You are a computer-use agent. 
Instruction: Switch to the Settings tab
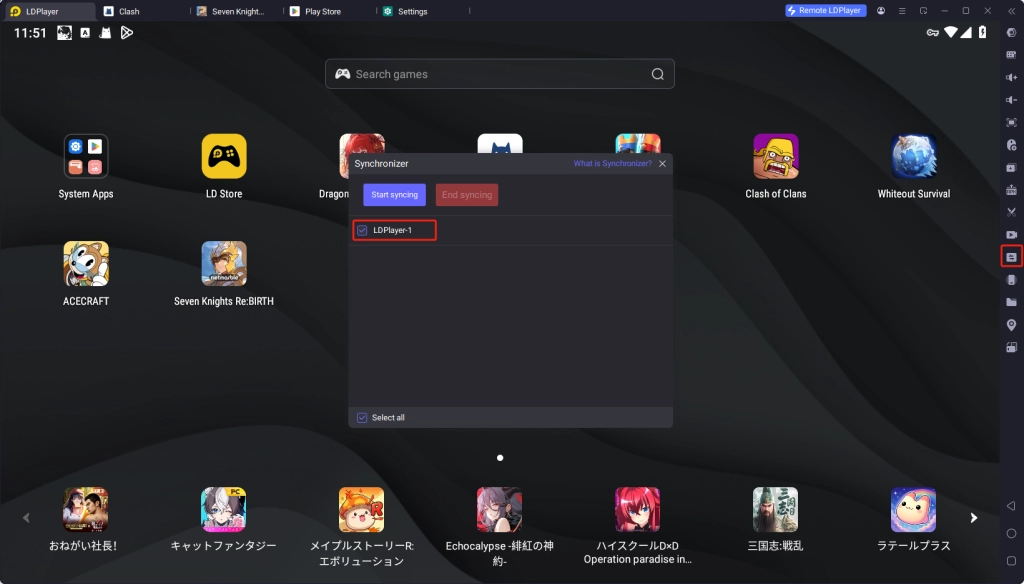(x=411, y=12)
